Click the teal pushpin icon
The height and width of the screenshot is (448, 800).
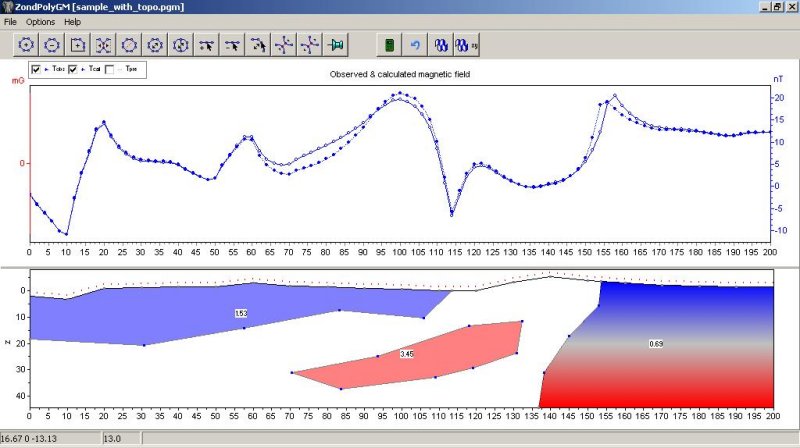point(337,45)
